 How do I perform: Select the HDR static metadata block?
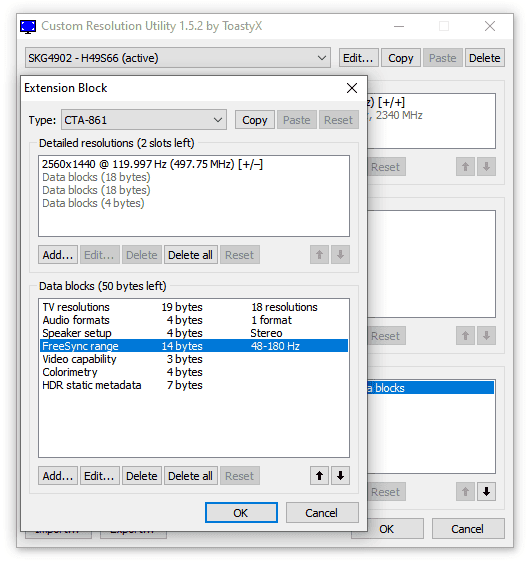194,385
